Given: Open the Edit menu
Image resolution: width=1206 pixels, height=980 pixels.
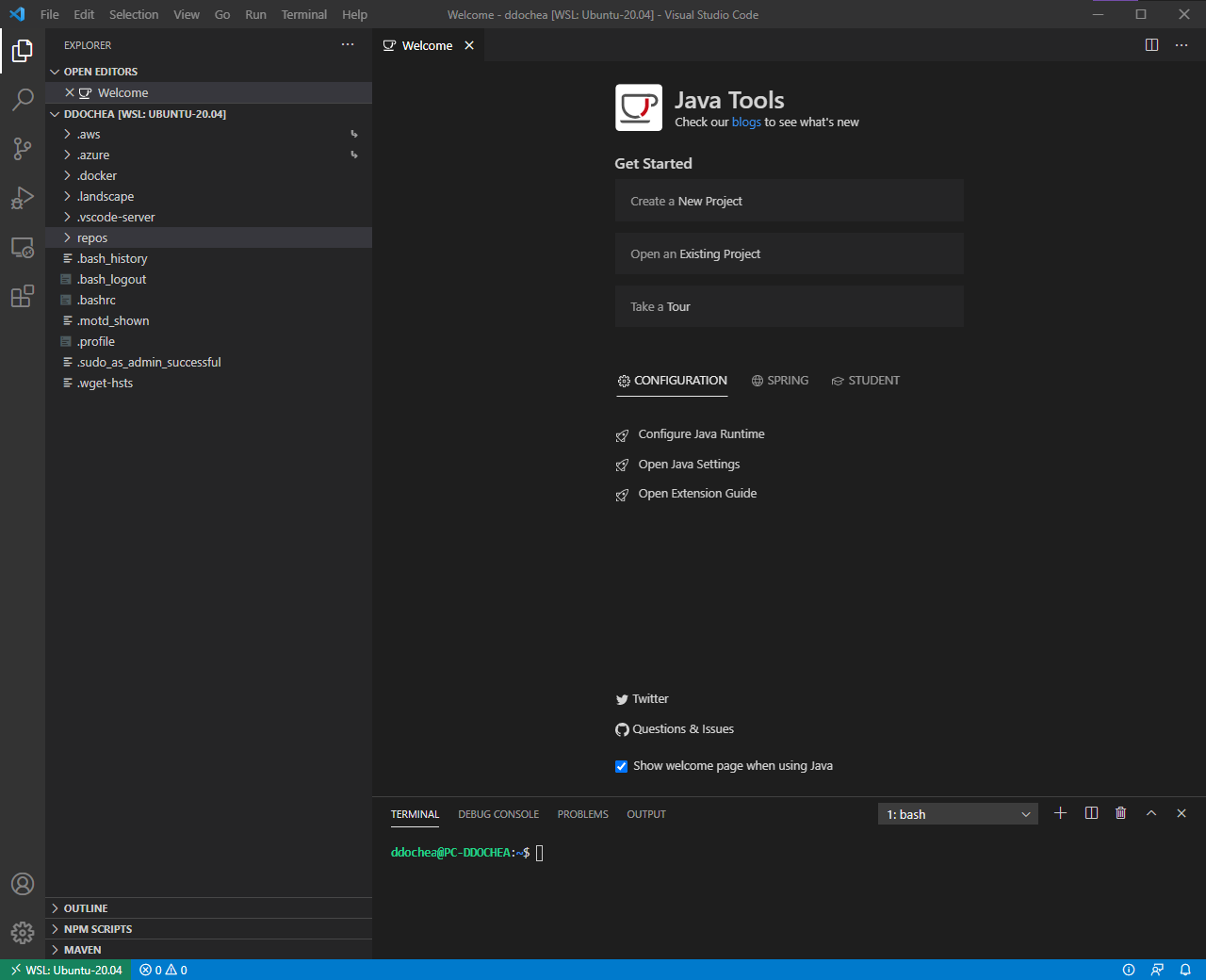Looking at the screenshot, I should coord(84,14).
